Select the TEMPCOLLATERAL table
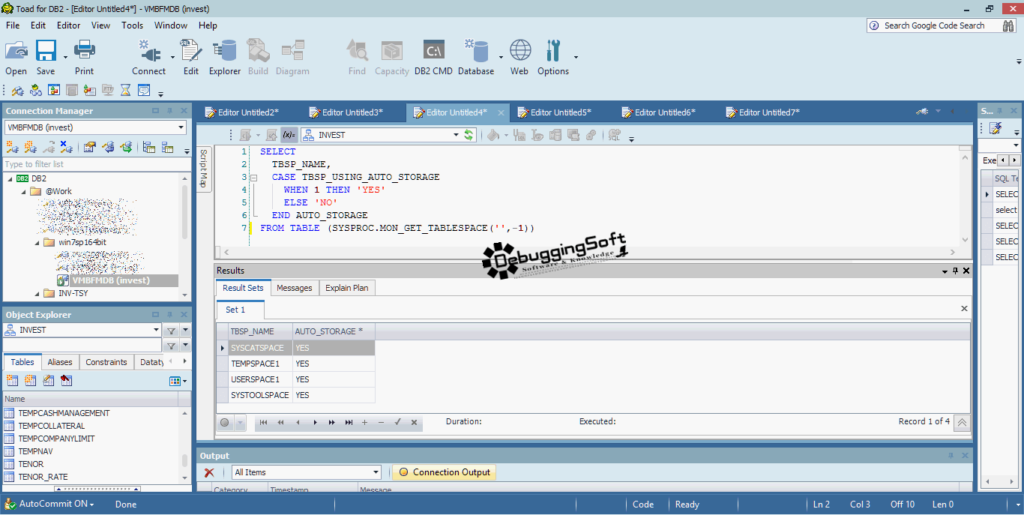 pyautogui.click(x=52, y=426)
